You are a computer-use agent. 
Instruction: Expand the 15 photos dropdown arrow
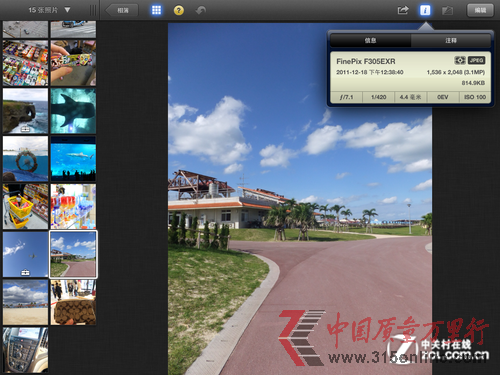(67, 10)
